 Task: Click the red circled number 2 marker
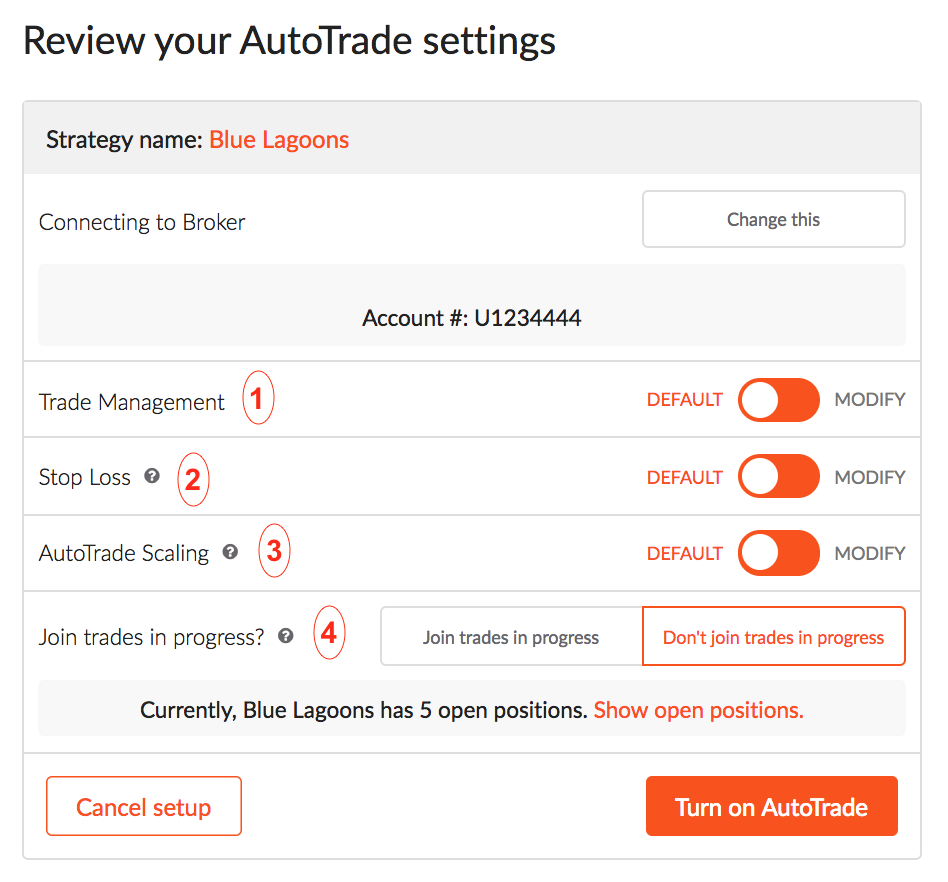193,479
